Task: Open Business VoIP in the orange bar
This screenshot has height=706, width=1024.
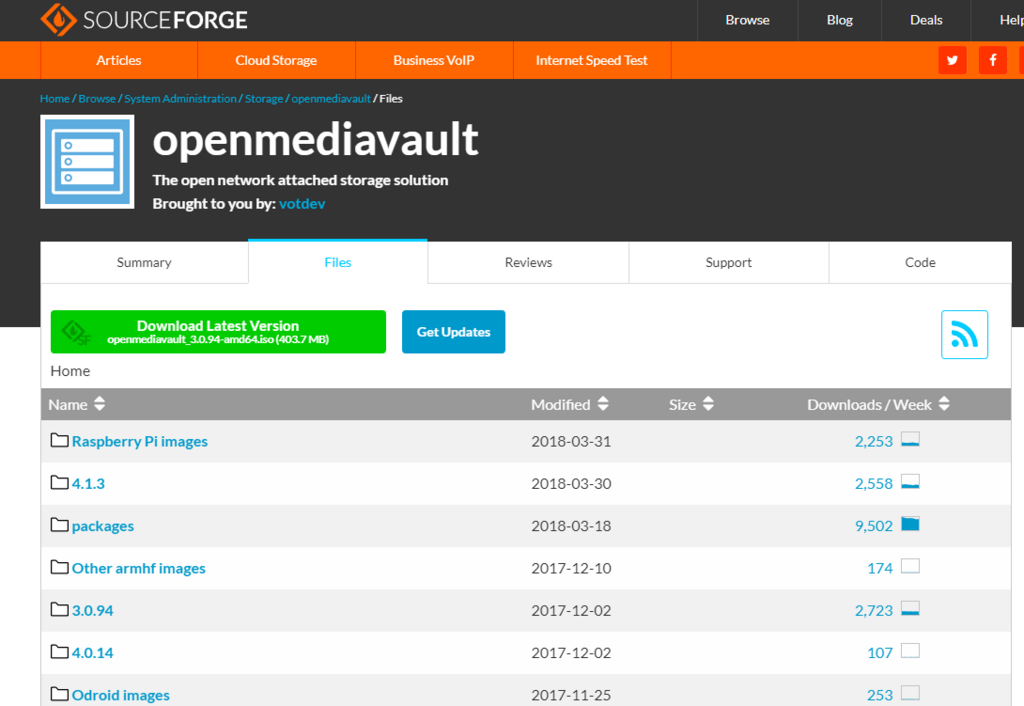Action: [434, 60]
